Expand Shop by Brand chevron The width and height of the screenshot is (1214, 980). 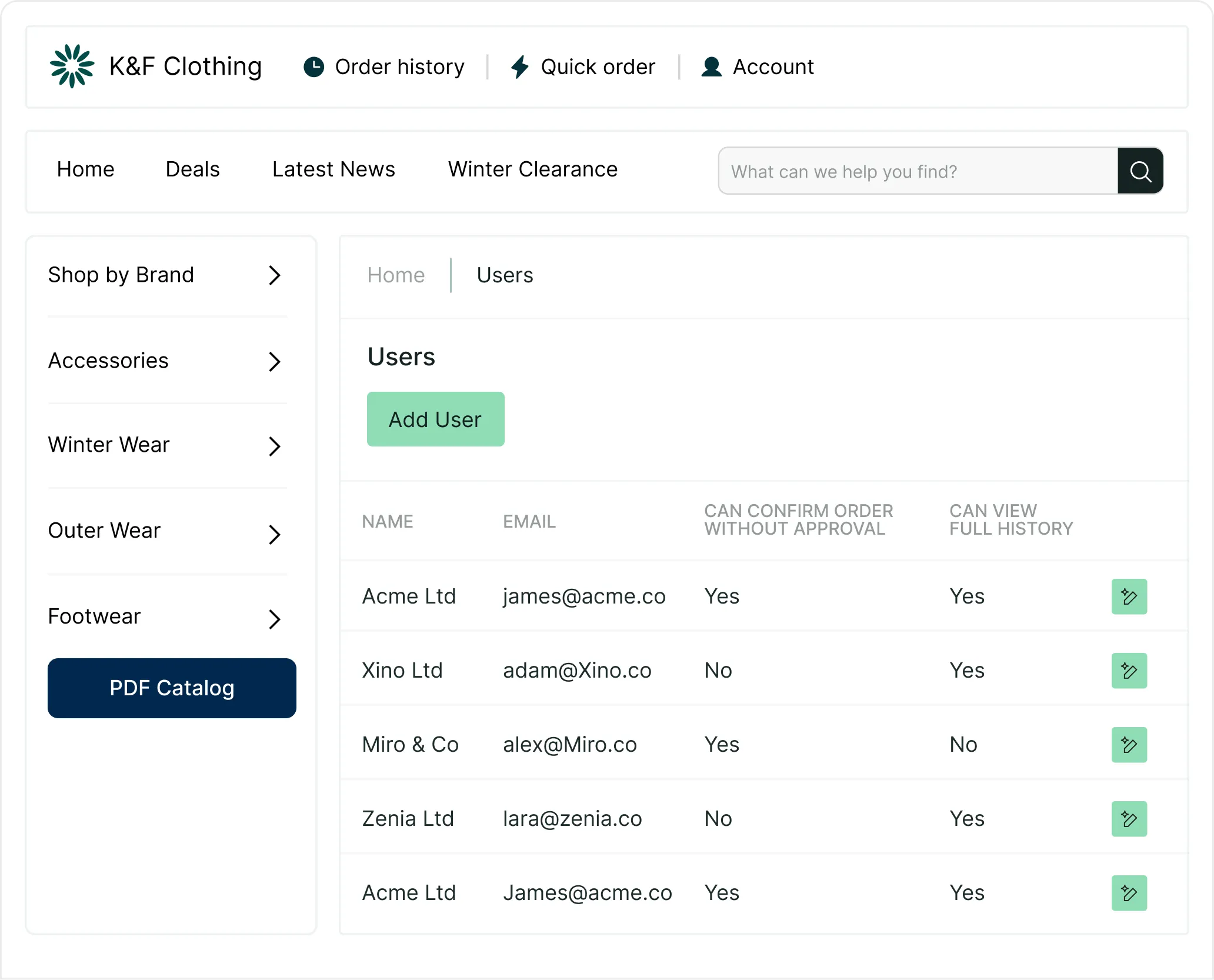tap(274, 275)
